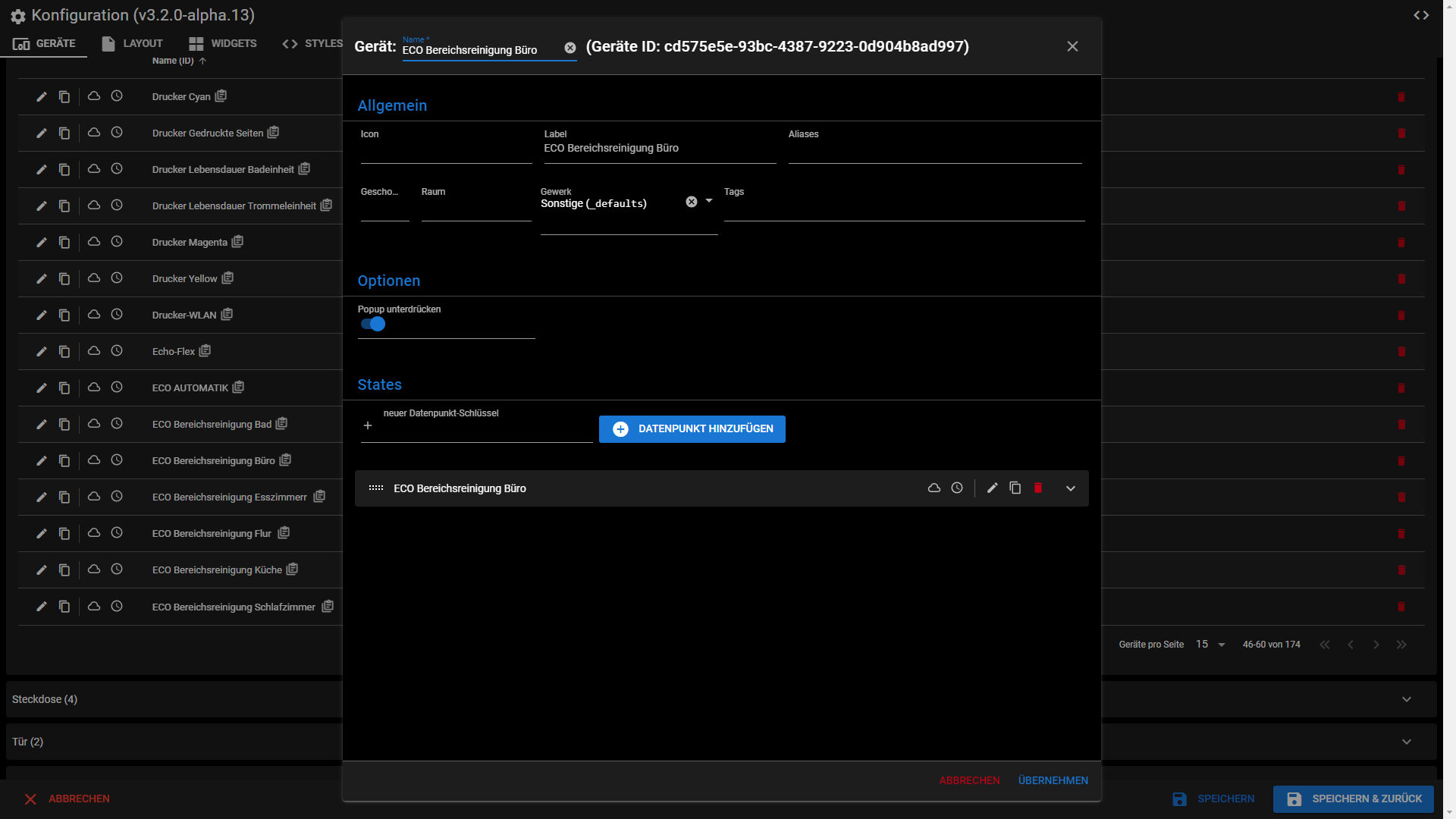The width and height of the screenshot is (1456, 819).
Task: Go to next page of devices
Action: 1376,645
